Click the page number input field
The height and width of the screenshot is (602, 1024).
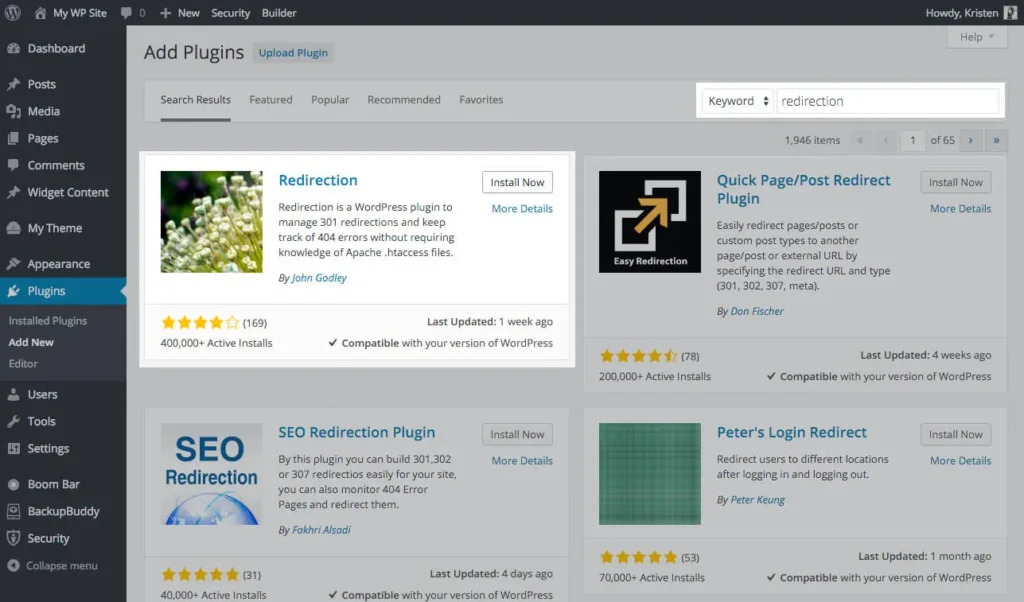pos(911,140)
